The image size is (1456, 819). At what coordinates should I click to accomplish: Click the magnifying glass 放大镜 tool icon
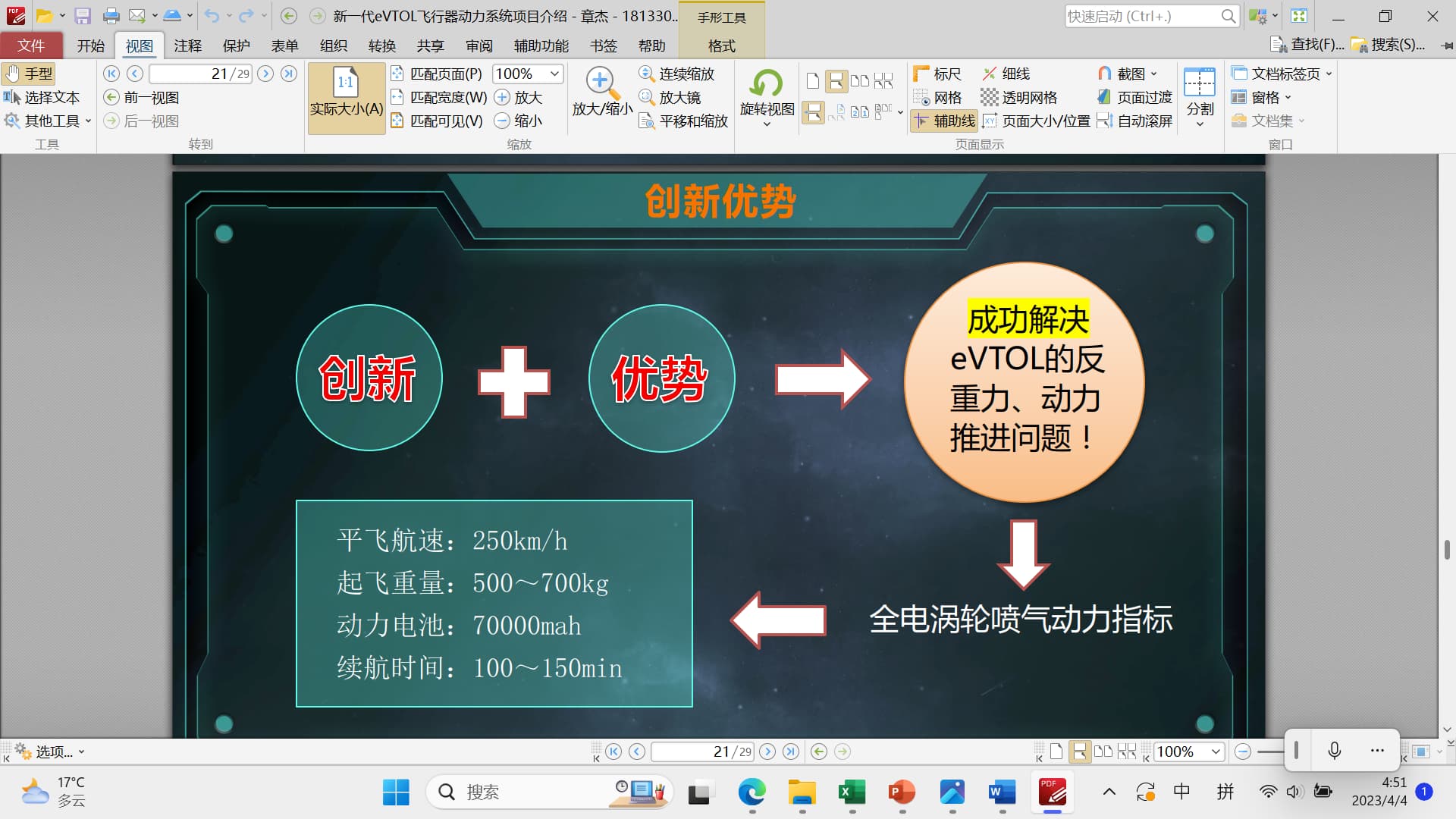pyautogui.click(x=647, y=97)
